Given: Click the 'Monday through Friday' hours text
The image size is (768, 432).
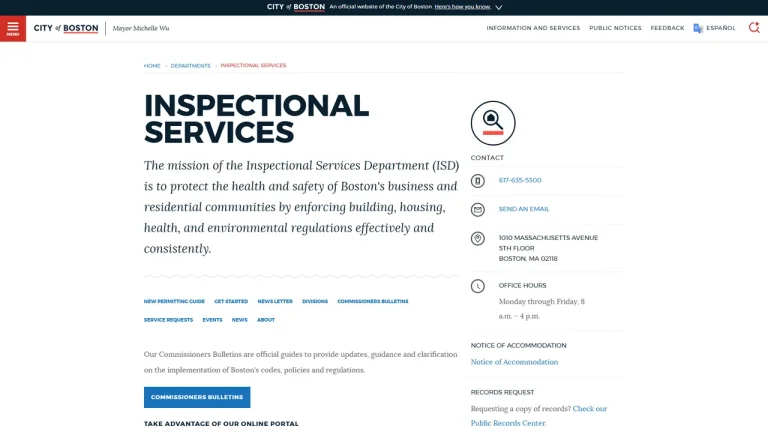Looking at the screenshot, I should (x=542, y=309).
